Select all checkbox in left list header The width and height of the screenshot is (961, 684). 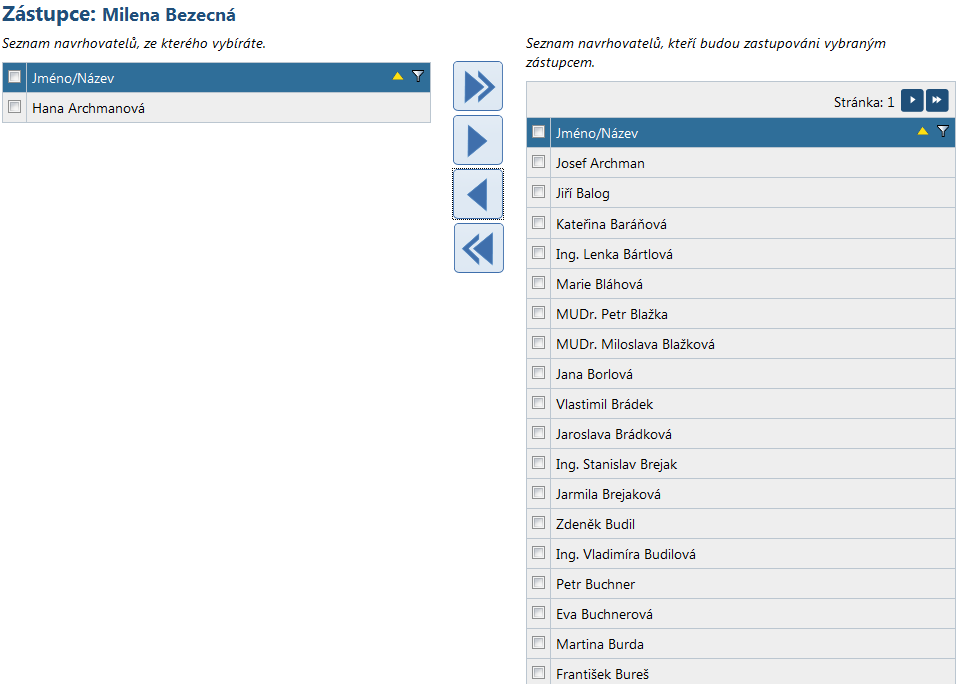(x=15, y=77)
